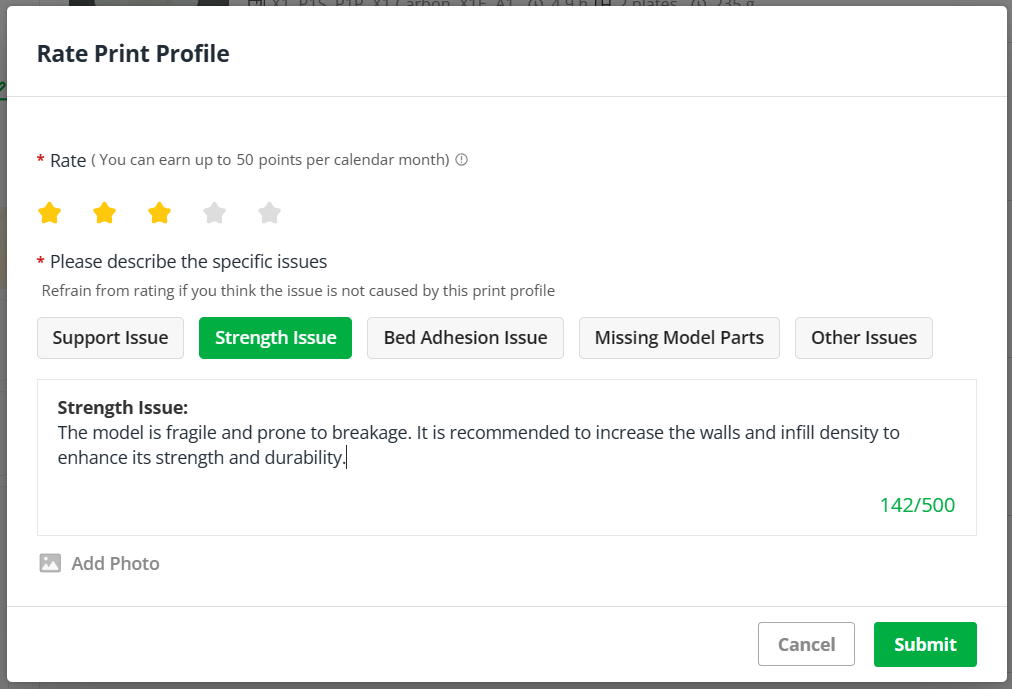Screen dimensions: 1012x689
Task: Click the Add Photo image icon
Action: point(50,563)
